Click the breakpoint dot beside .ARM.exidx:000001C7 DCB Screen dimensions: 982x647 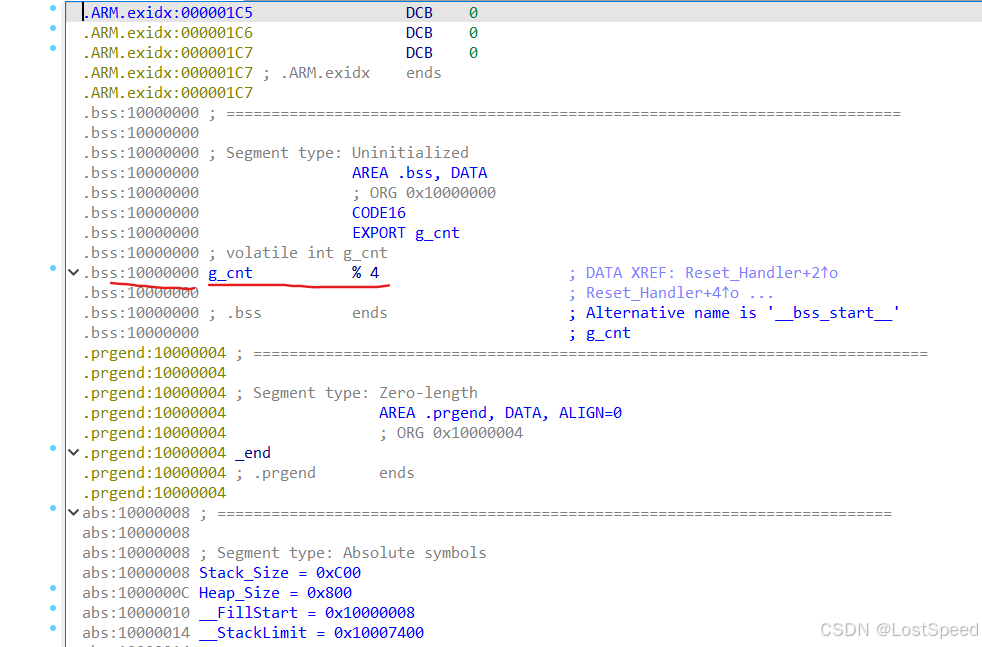(53, 48)
